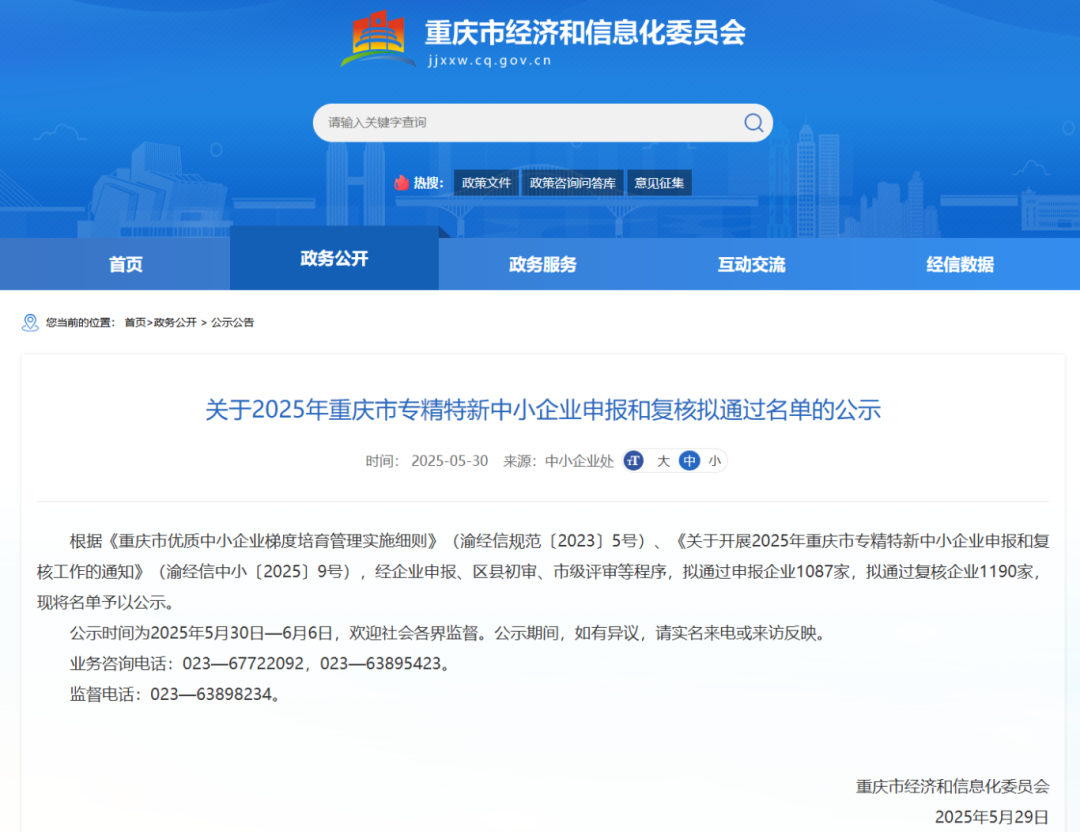Switch to small font size (小)
The image size is (1080, 832).
tap(714, 461)
